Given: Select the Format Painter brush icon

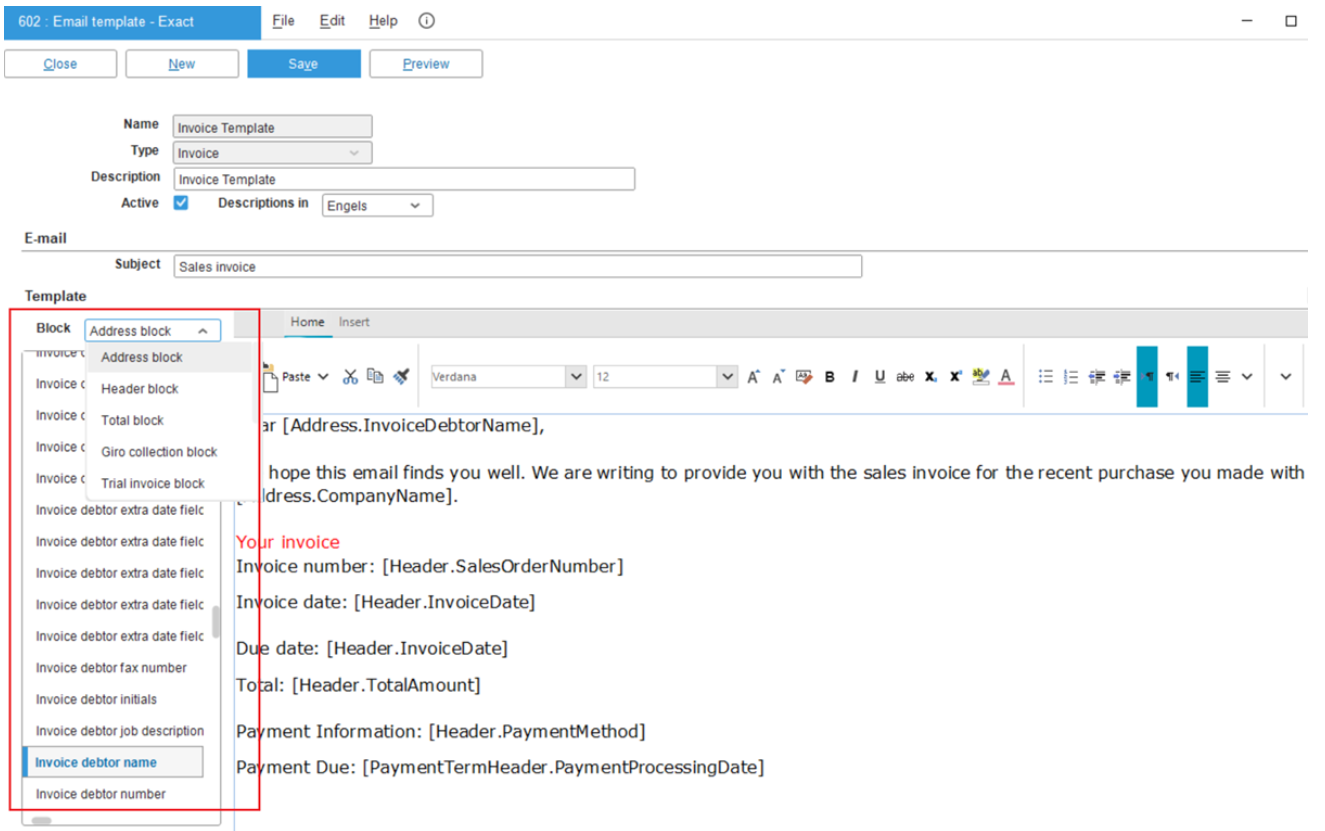Looking at the screenshot, I should (x=401, y=377).
